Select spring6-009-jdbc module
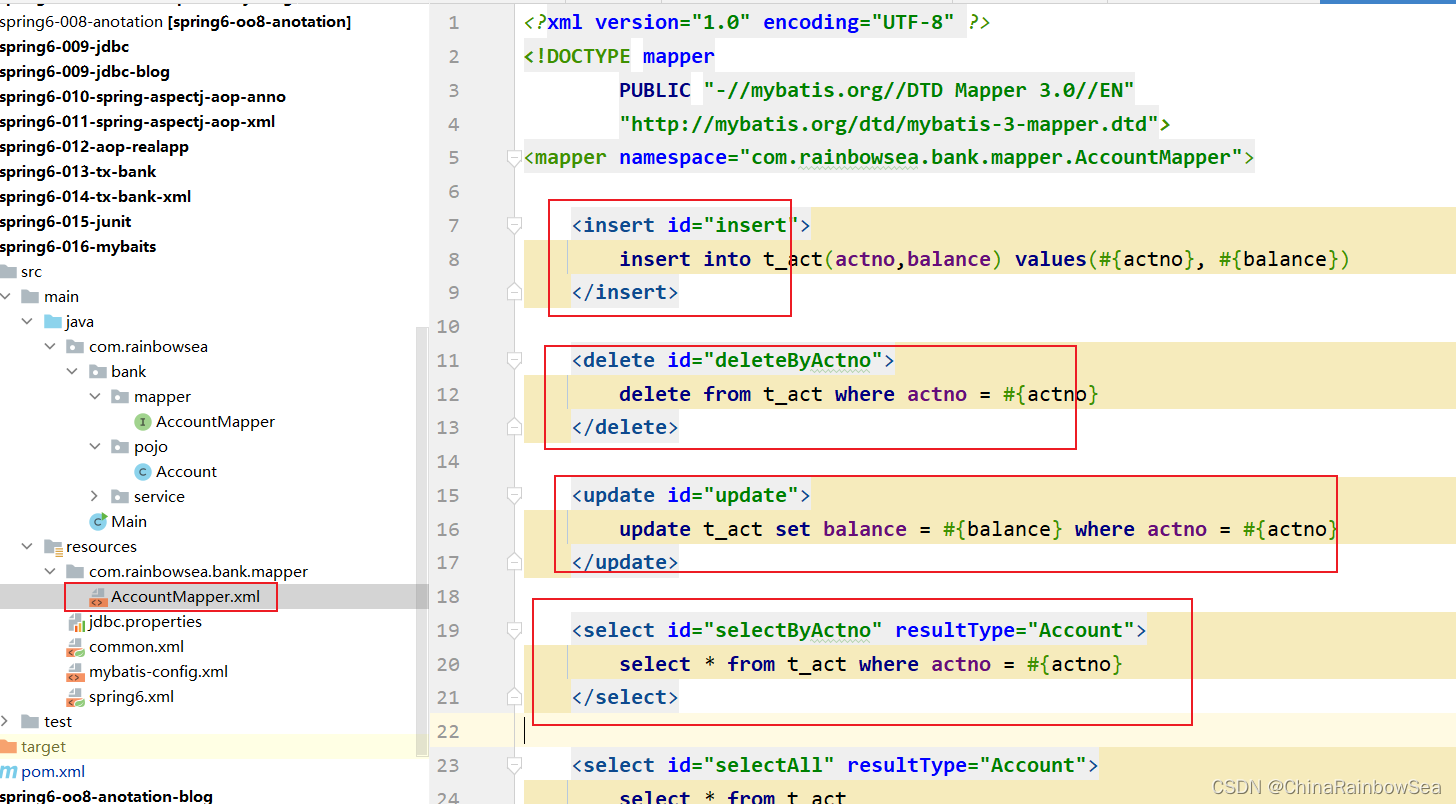The image size is (1456, 804). pos(65,47)
